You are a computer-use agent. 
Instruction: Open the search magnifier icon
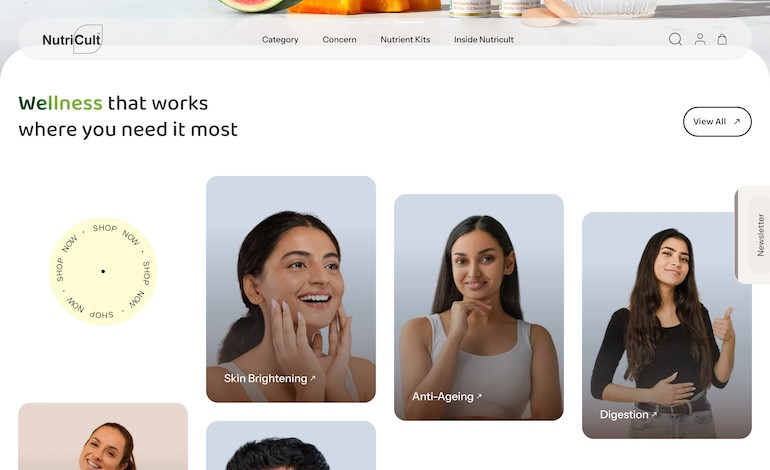675,39
